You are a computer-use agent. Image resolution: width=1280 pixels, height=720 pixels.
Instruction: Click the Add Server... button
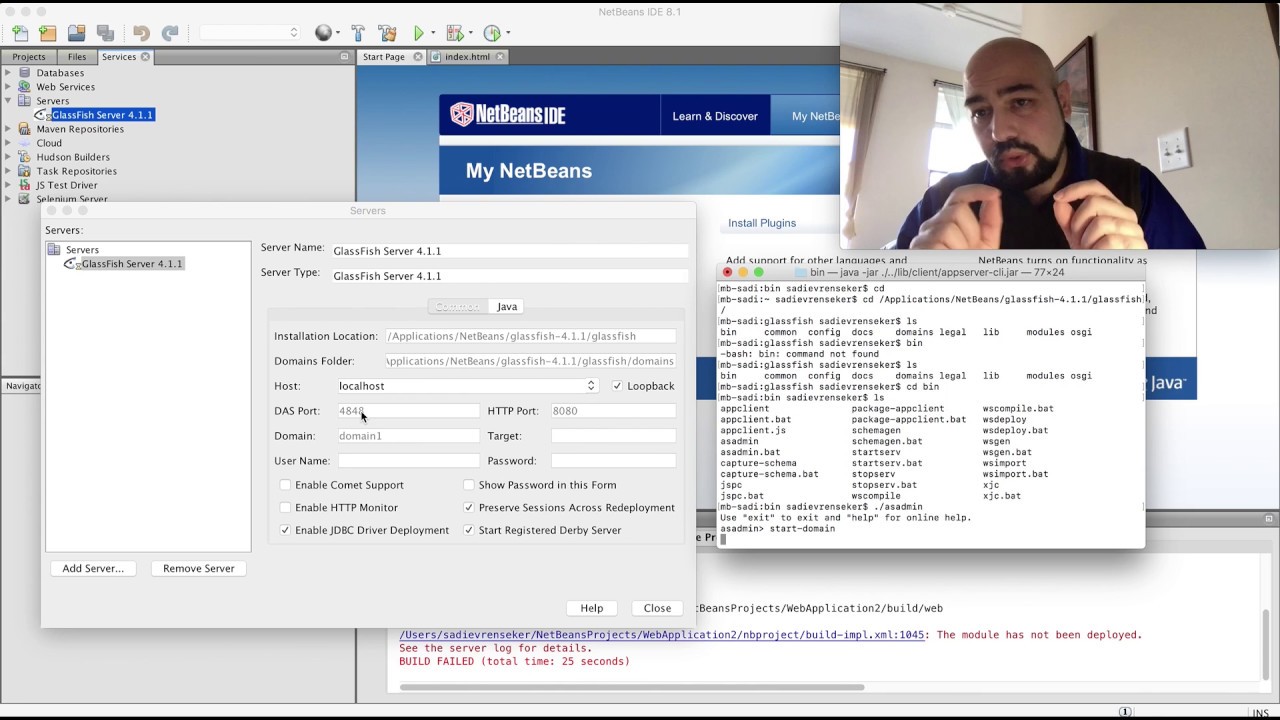pos(93,568)
